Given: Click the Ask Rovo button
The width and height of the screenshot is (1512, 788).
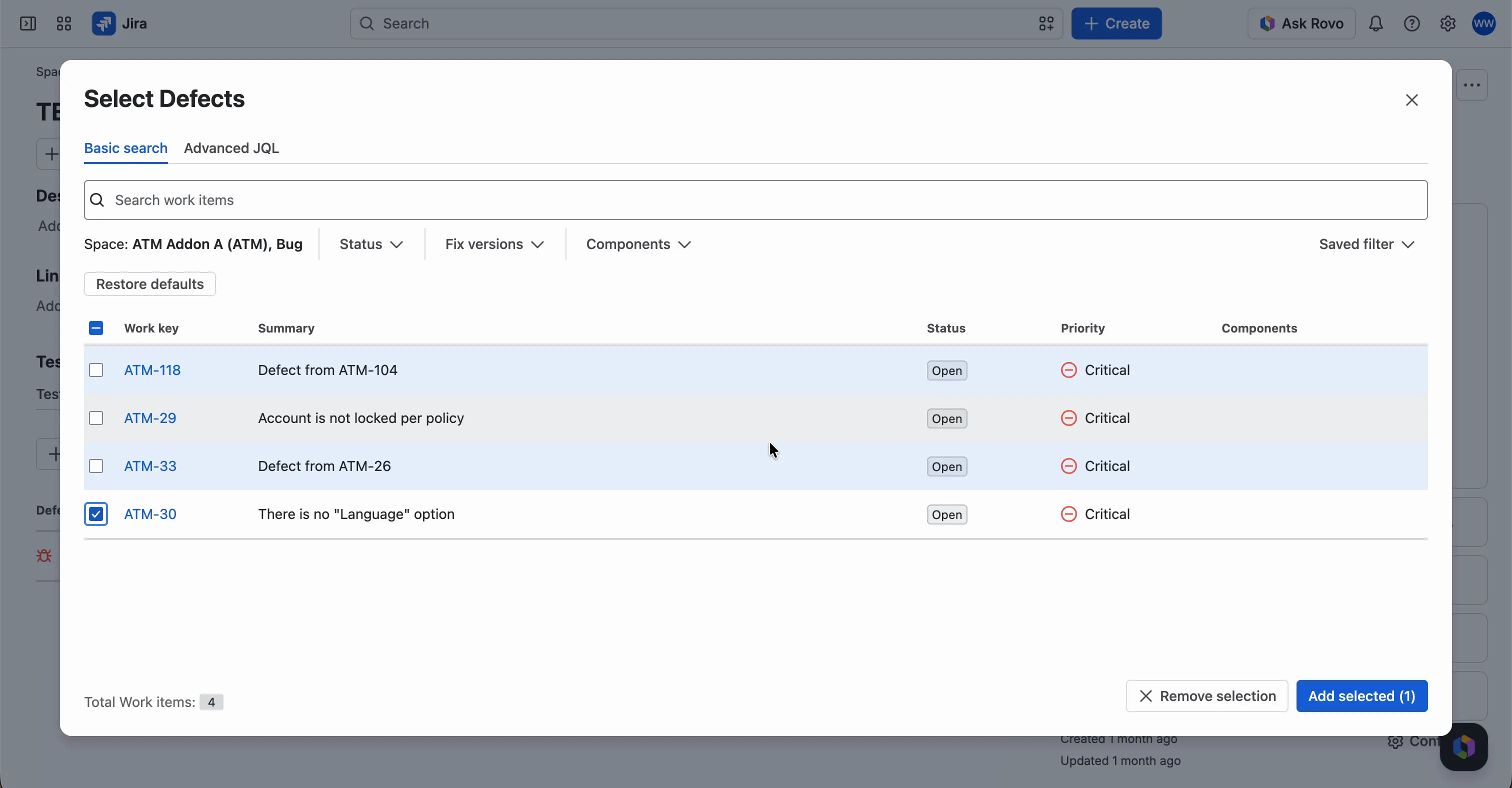Looking at the screenshot, I should coord(1301,23).
